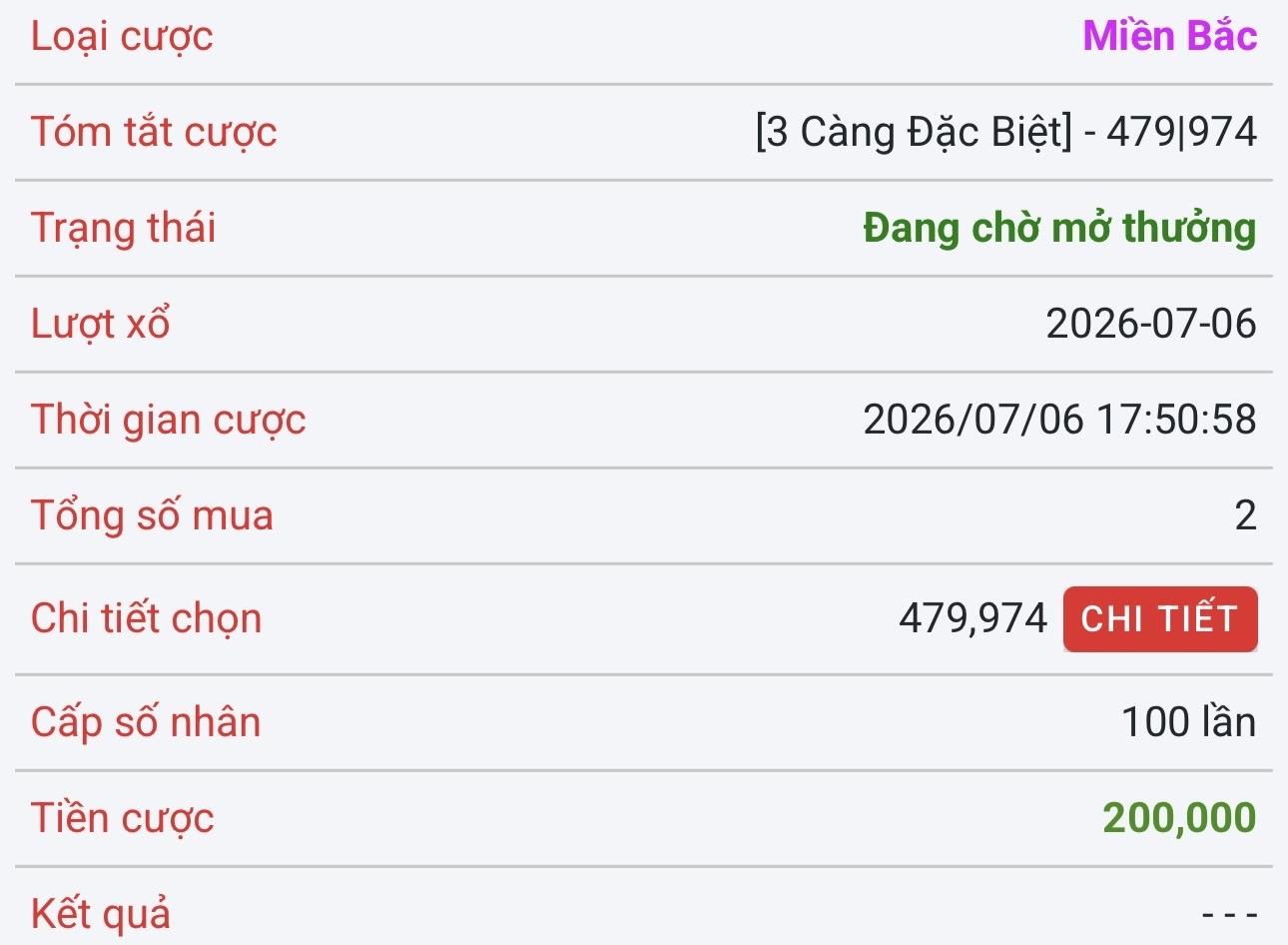Tap the bet timestamp 17:50:58
The height and width of the screenshot is (945, 1288).
1176,420
